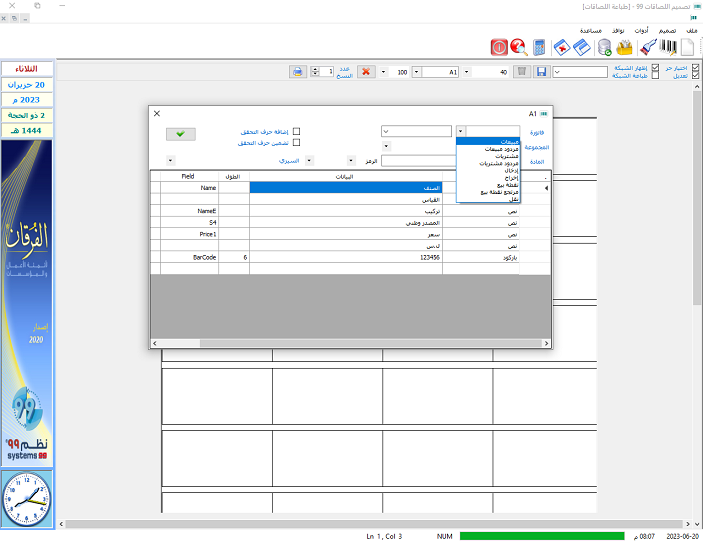This screenshot has width=703, height=542.
Task: Click the red power exit icon
Action: tap(499, 47)
